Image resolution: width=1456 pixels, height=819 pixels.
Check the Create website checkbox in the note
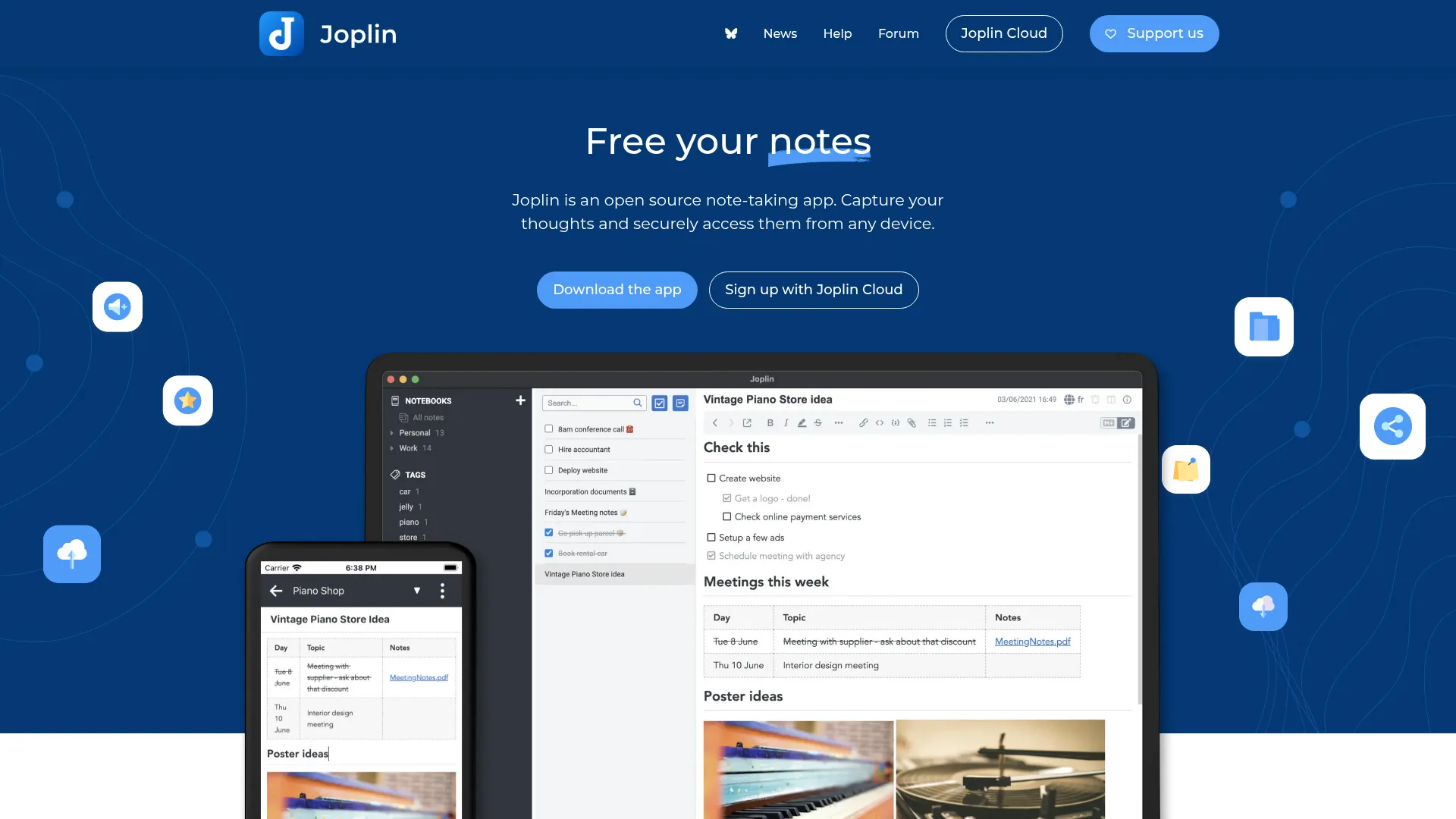(711, 478)
